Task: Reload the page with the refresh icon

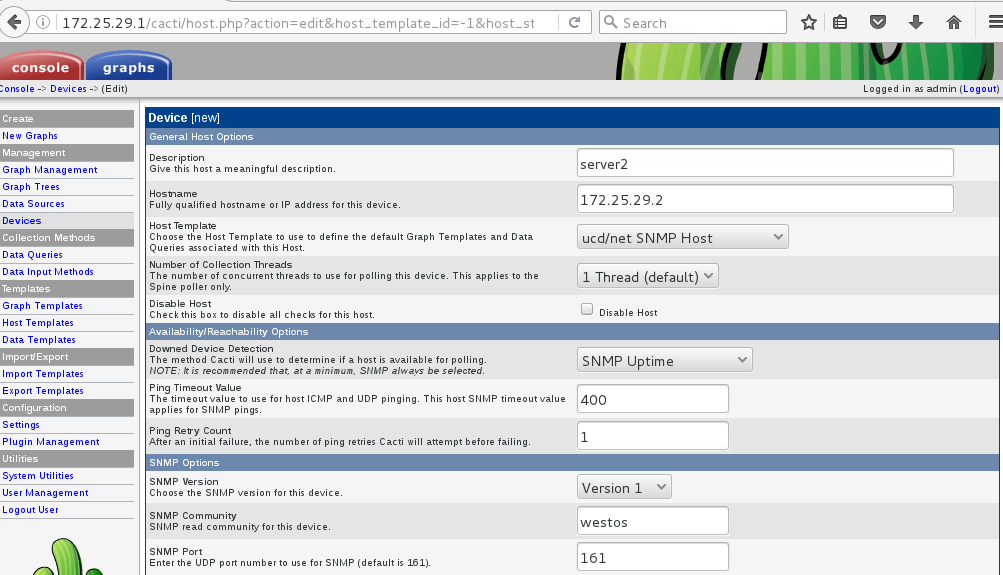Action: [x=574, y=22]
